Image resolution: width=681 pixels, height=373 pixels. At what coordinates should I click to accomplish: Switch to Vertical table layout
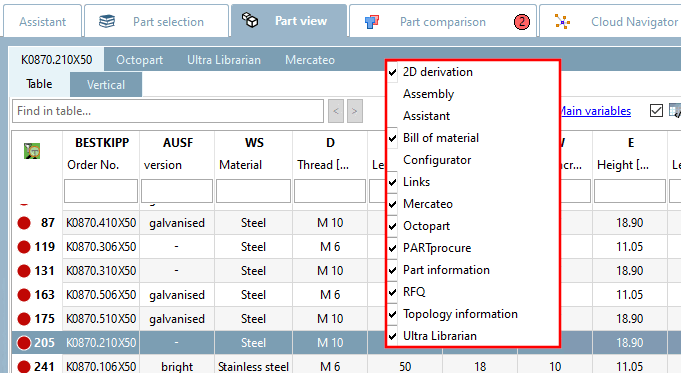click(106, 84)
